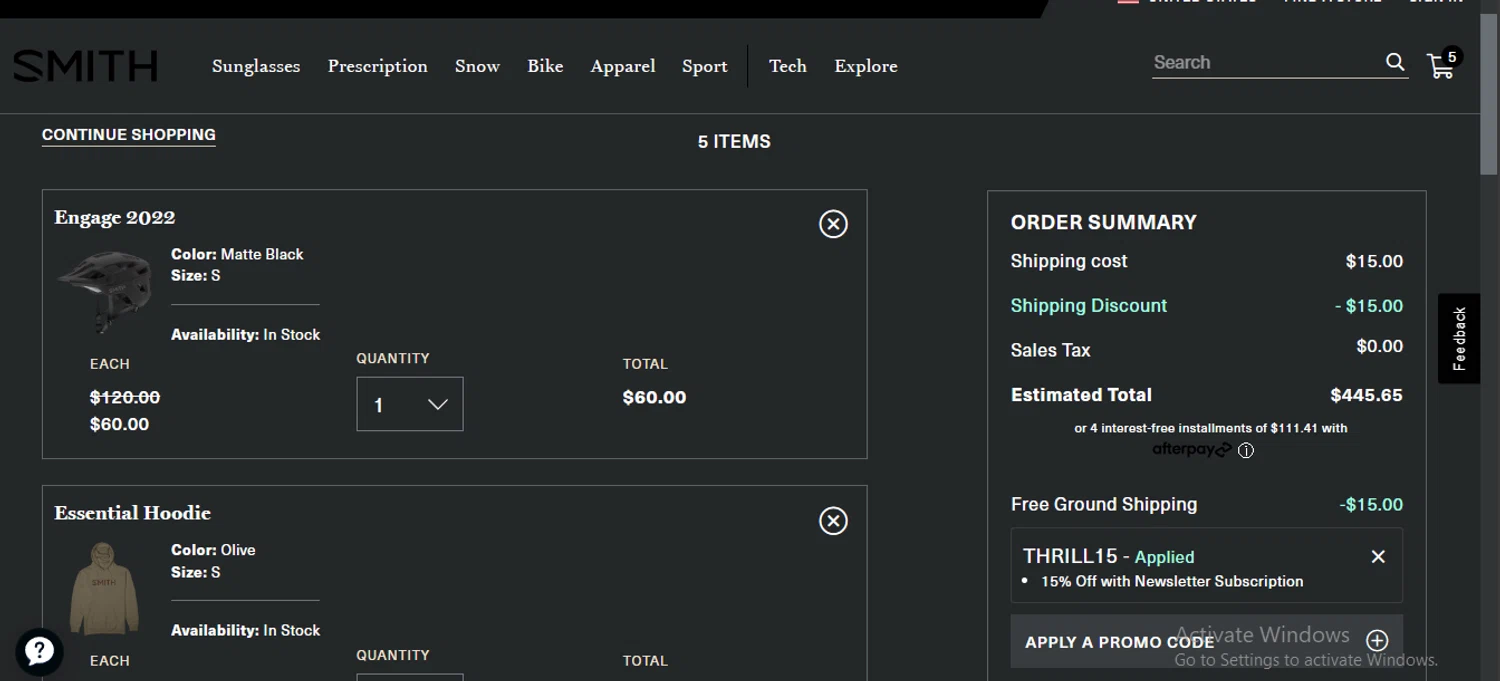The image size is (1500, 681).
Task: Click the Engage 2022 helmet thumbnail
Action: point(106,291)
